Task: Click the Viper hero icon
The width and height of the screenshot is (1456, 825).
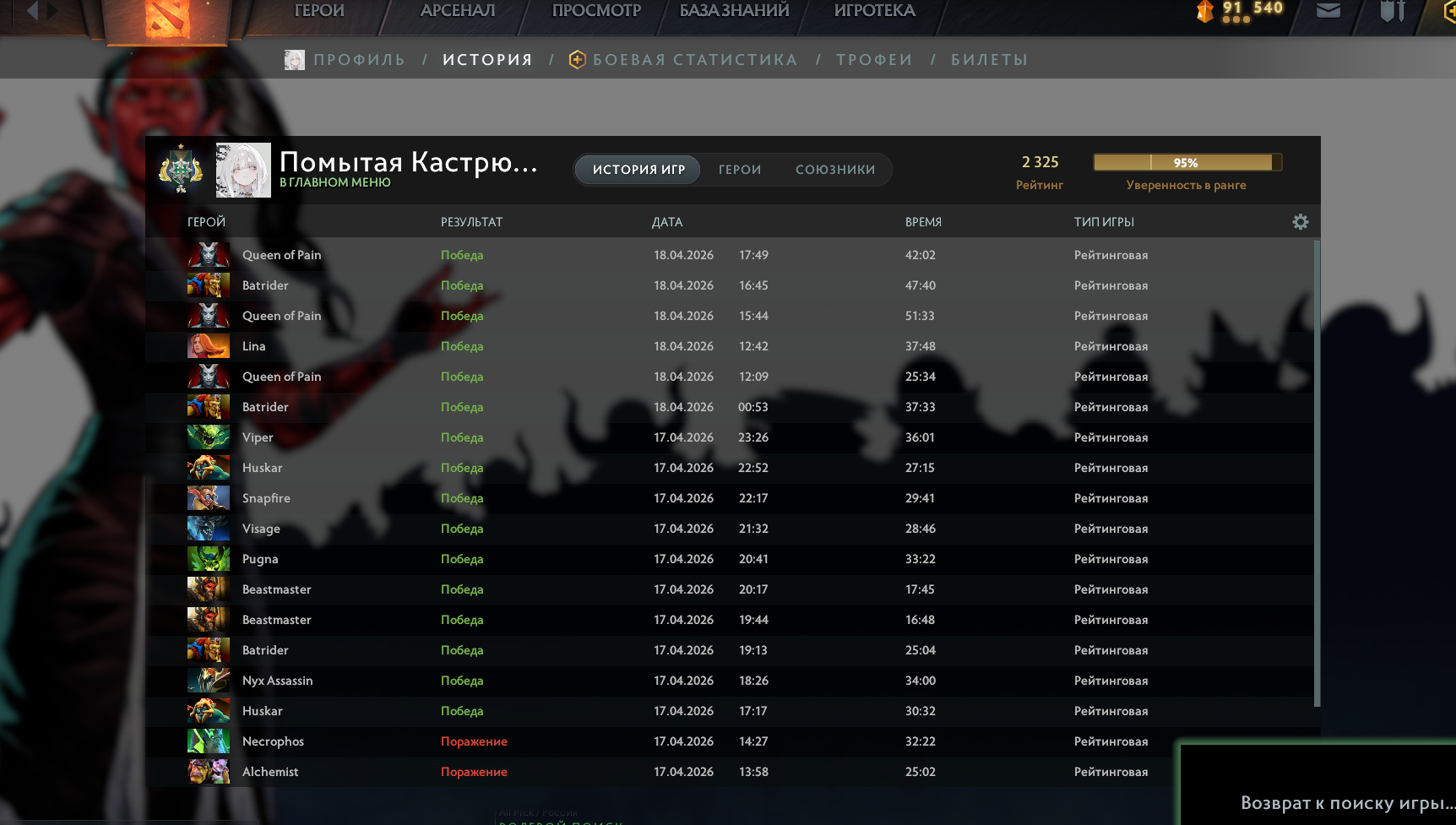Action: (209, 437)
